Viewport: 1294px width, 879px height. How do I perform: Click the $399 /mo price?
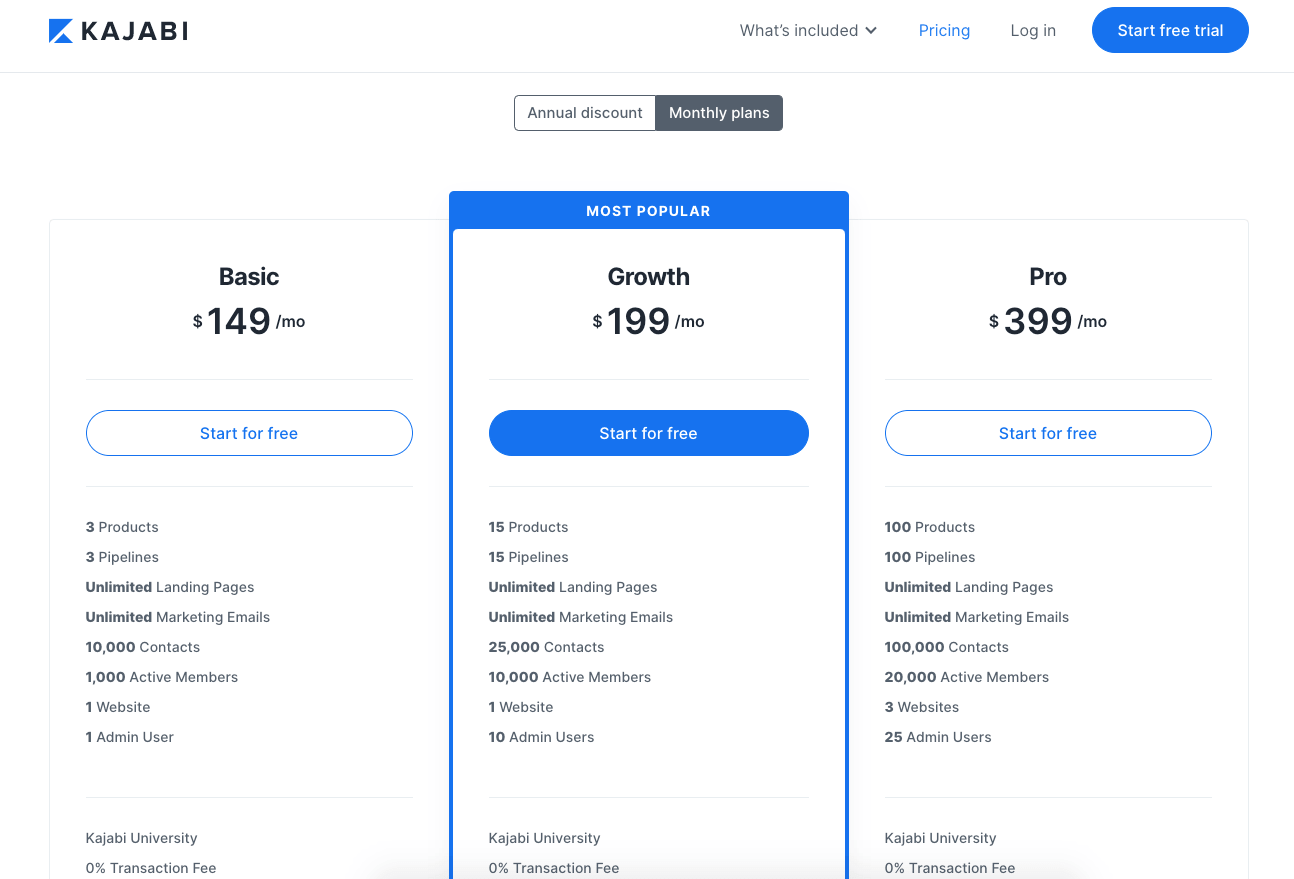tap(1048, 321)
